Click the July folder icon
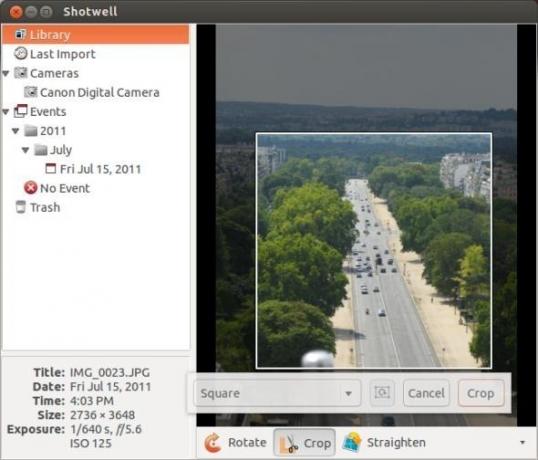538x460 pixels. pyautogui.click(x=40, y=150)
